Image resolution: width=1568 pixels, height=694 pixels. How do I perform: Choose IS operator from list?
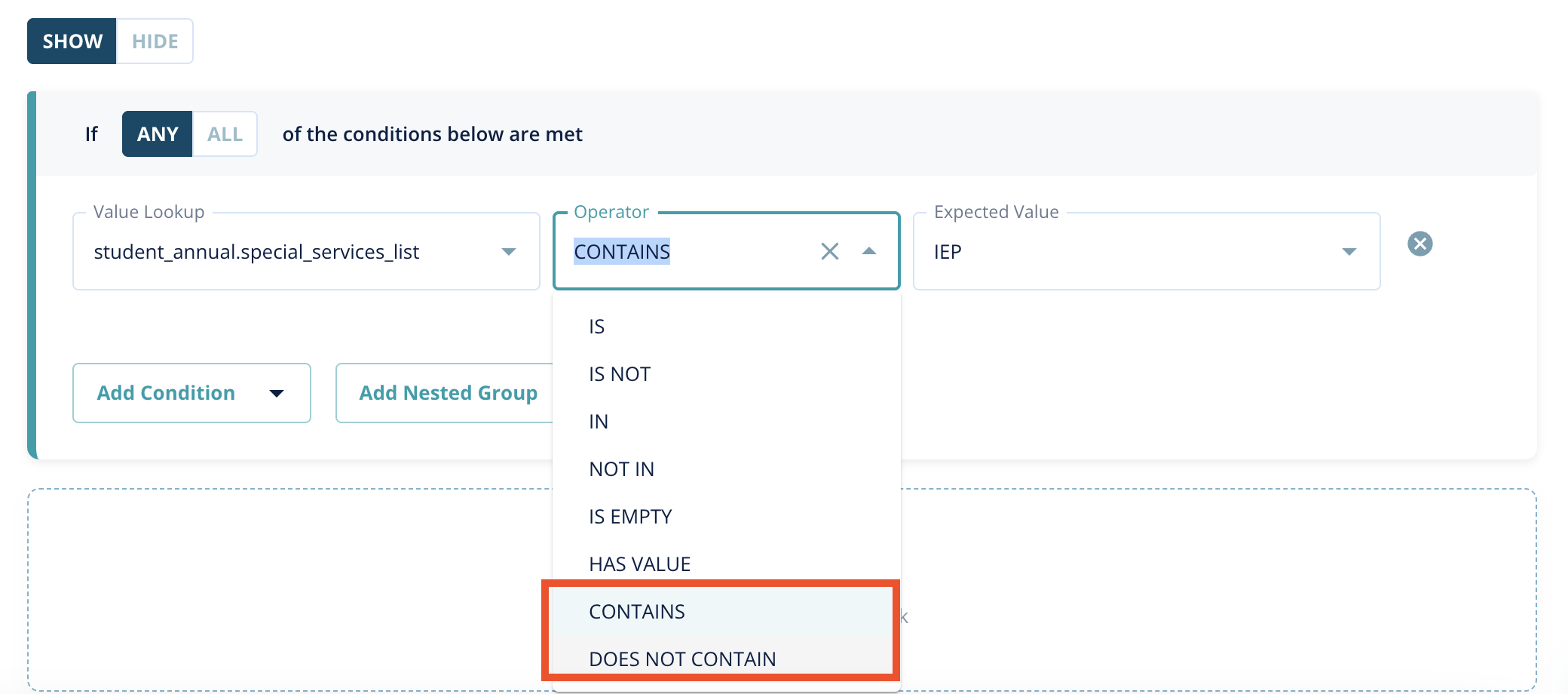597,327
